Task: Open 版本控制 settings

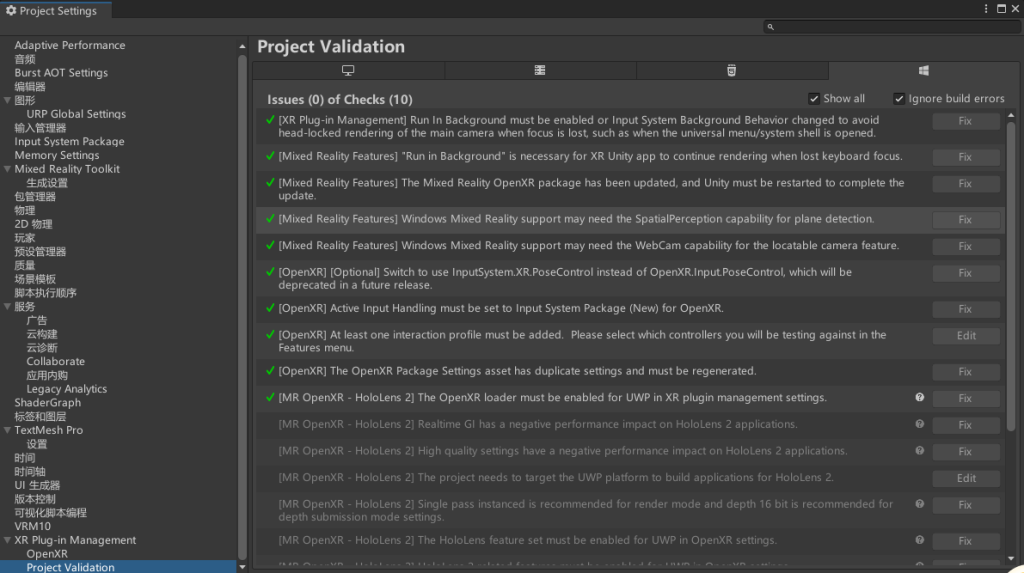Action: click(35, 499)
